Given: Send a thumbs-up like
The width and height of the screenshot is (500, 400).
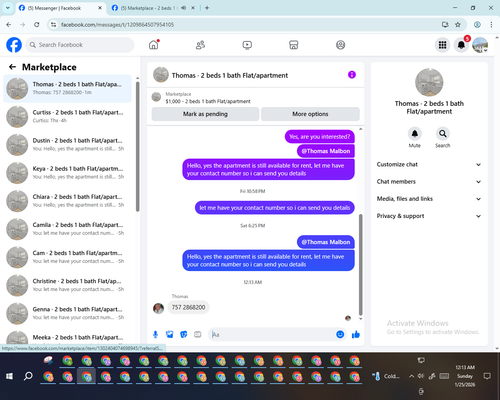Looking at the screenshot, I should [356, 334].
